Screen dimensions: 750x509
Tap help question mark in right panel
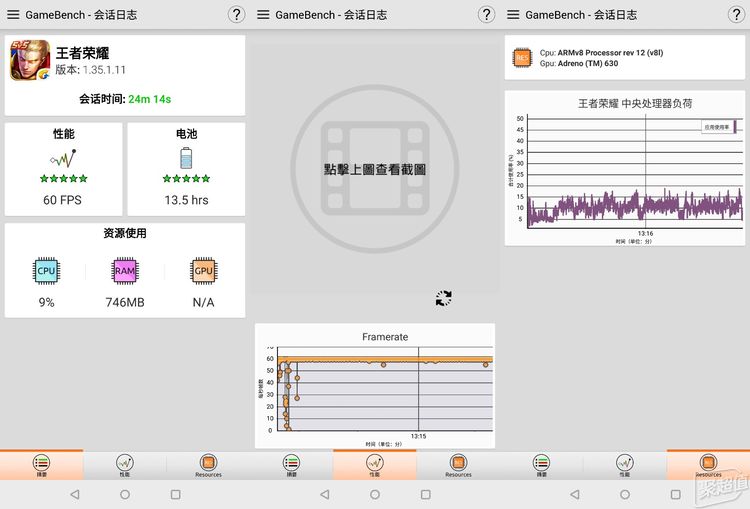pyautogui.click(x=737, y=14)
